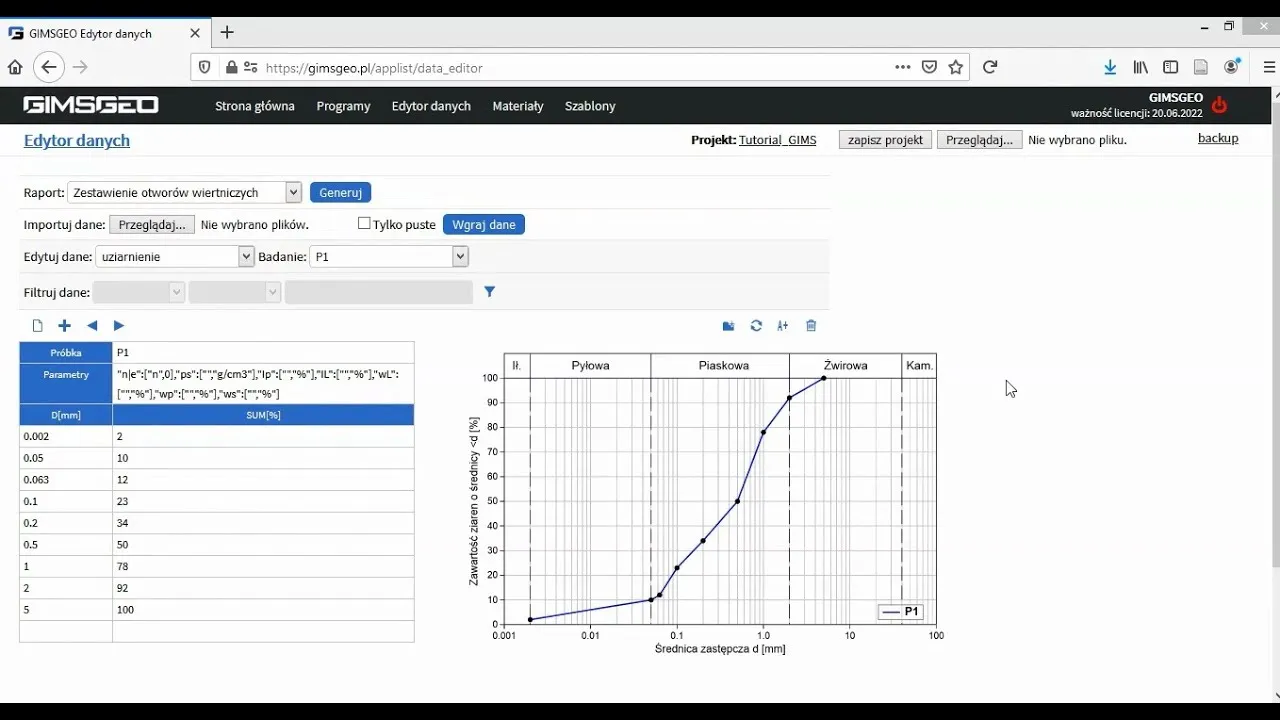Viewport: 1280px width, 720px height.
Task: Click the P1 legend entry in the chart
Action: [x=901, y=612]
